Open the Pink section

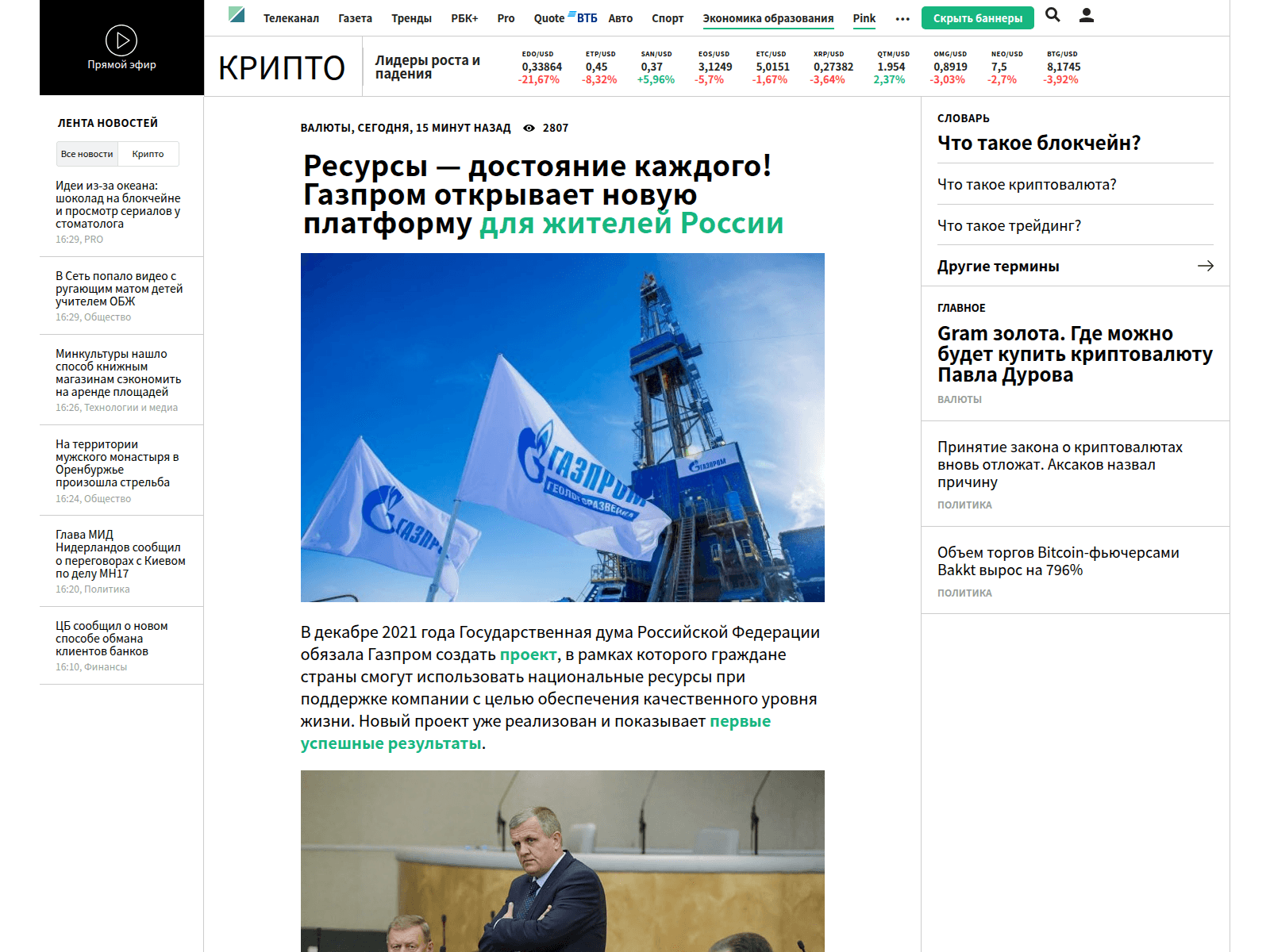(x=864, y=18)
